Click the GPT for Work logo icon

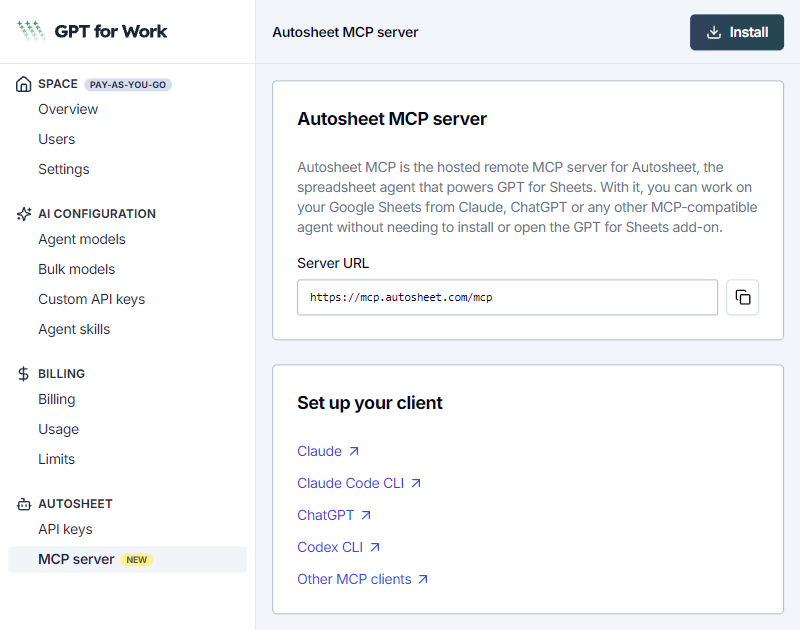[31, 31]
